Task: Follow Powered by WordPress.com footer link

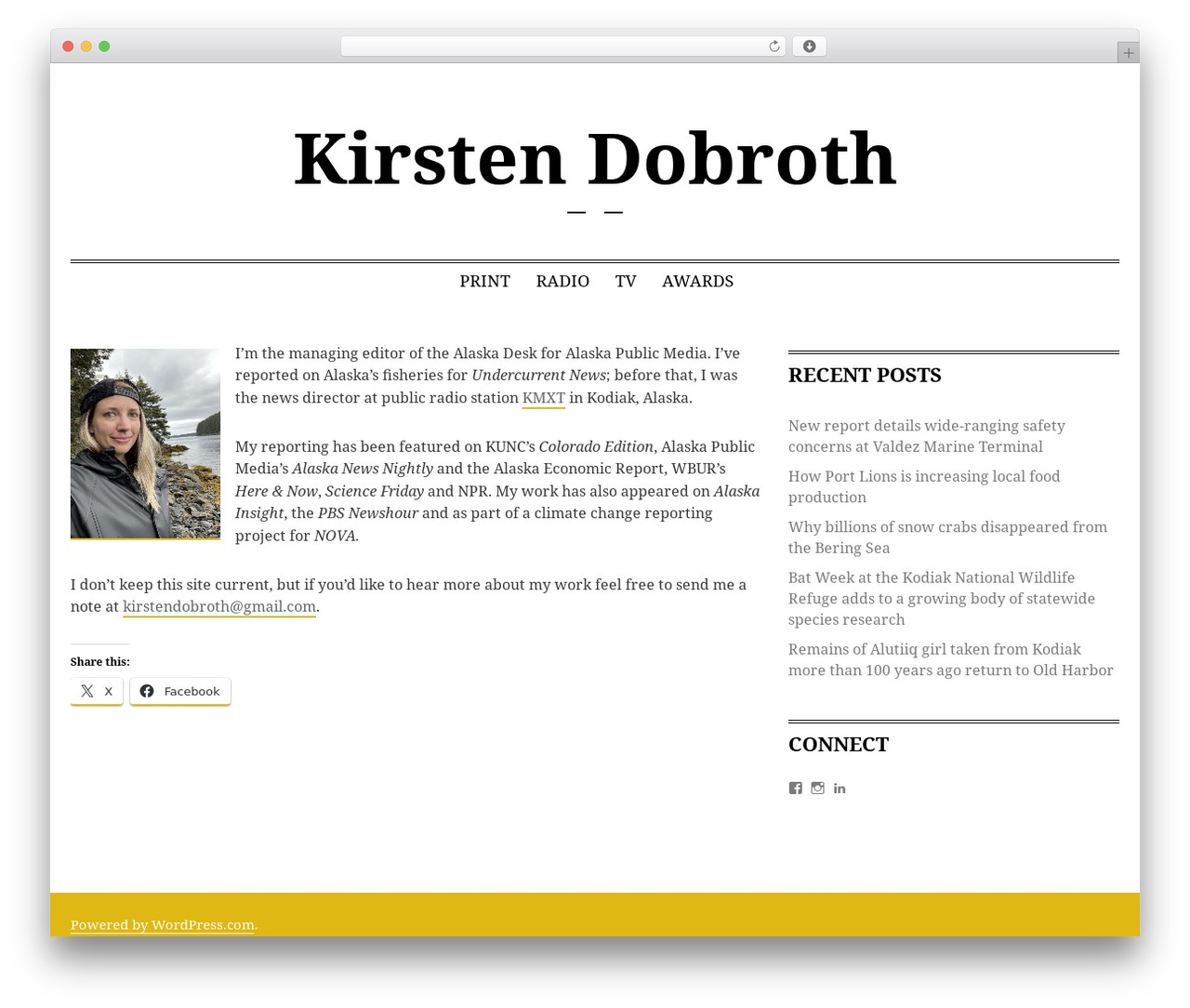Action: click(163, 925)
